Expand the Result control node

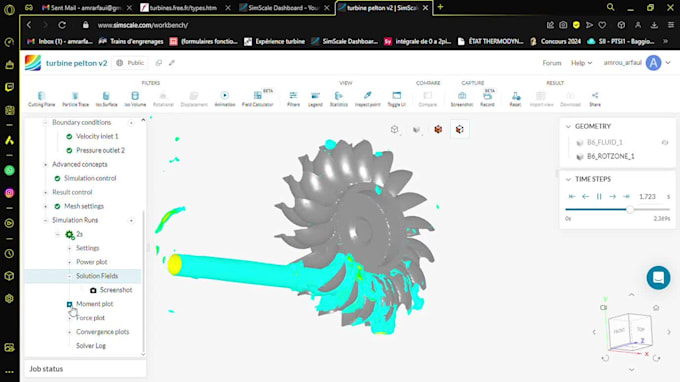coord(45,193)
